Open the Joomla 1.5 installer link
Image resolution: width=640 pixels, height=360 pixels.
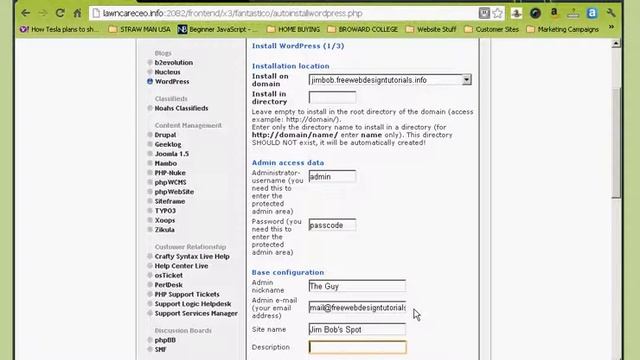click(171, 153)
